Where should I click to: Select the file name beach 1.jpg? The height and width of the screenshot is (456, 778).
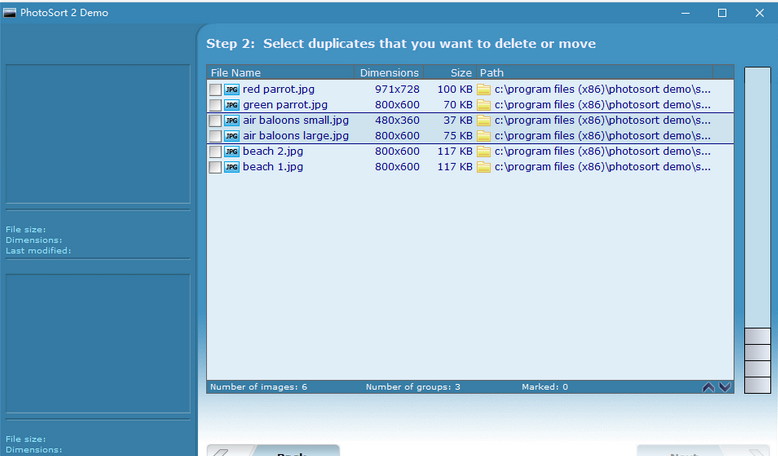coord(273,167)
